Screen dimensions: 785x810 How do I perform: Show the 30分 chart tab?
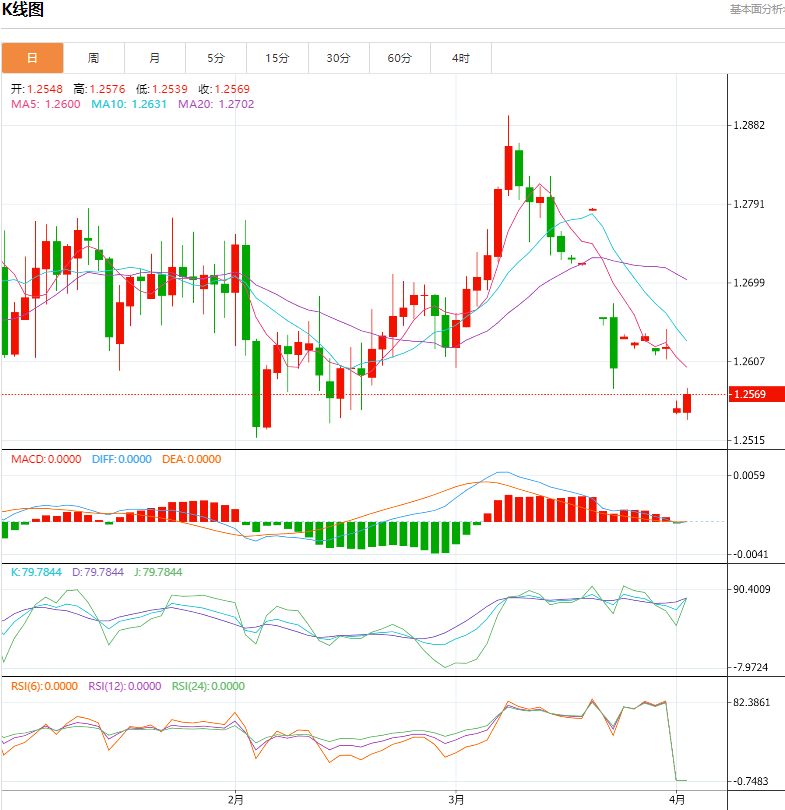tap(338, 58)
